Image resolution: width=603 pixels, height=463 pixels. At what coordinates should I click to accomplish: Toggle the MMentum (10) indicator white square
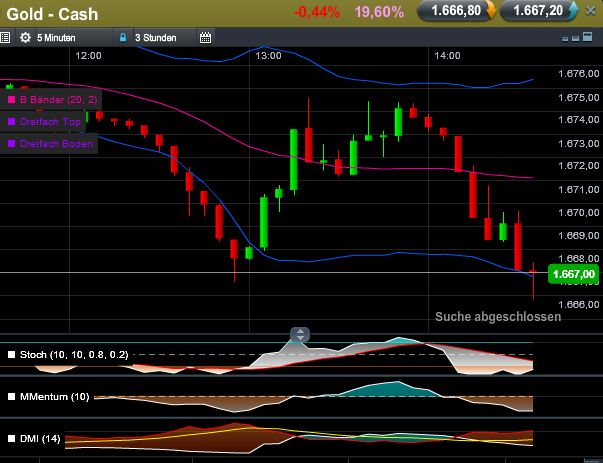12,396
